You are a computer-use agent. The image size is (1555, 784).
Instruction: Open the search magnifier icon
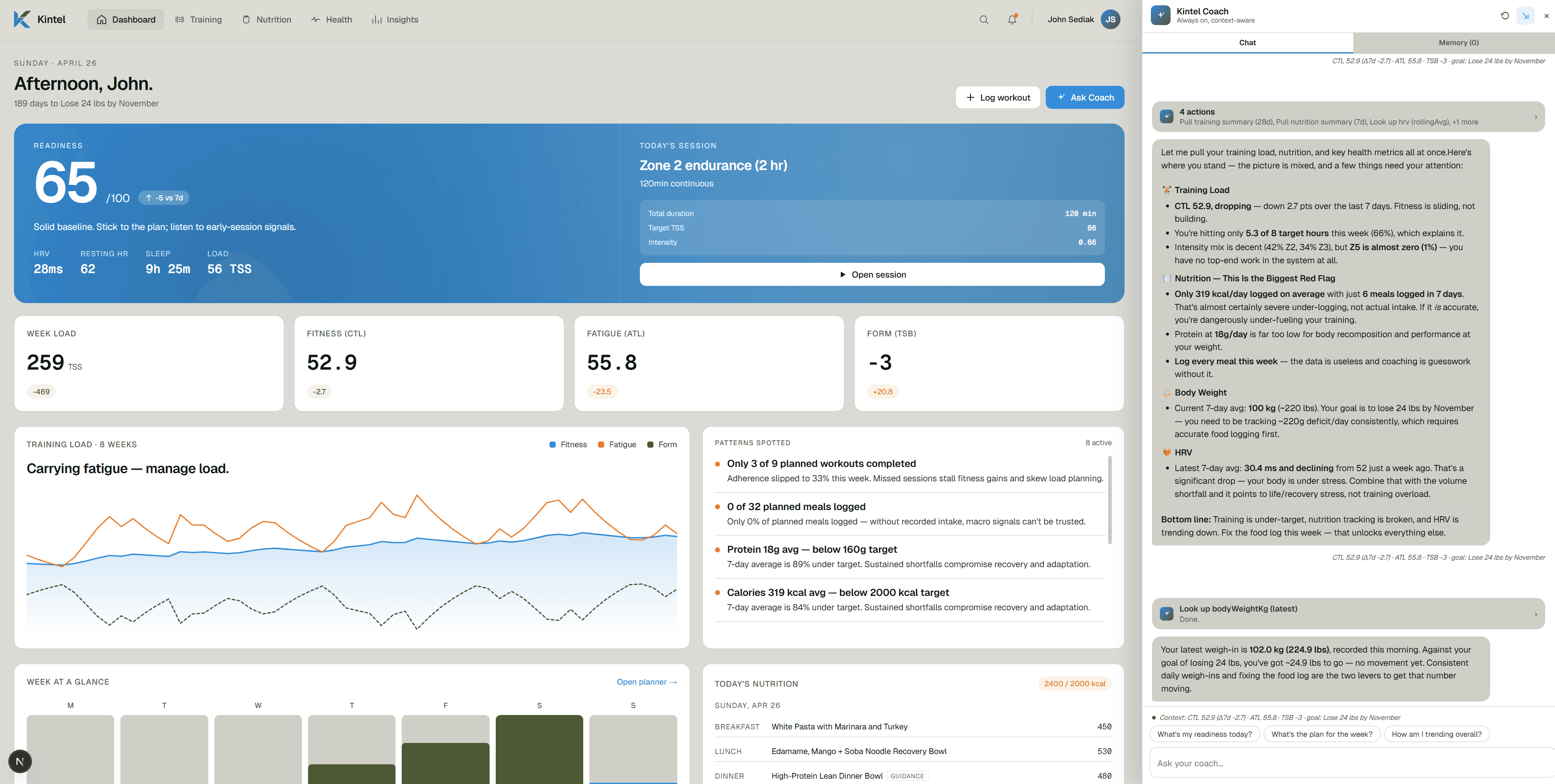coord(984,20)
